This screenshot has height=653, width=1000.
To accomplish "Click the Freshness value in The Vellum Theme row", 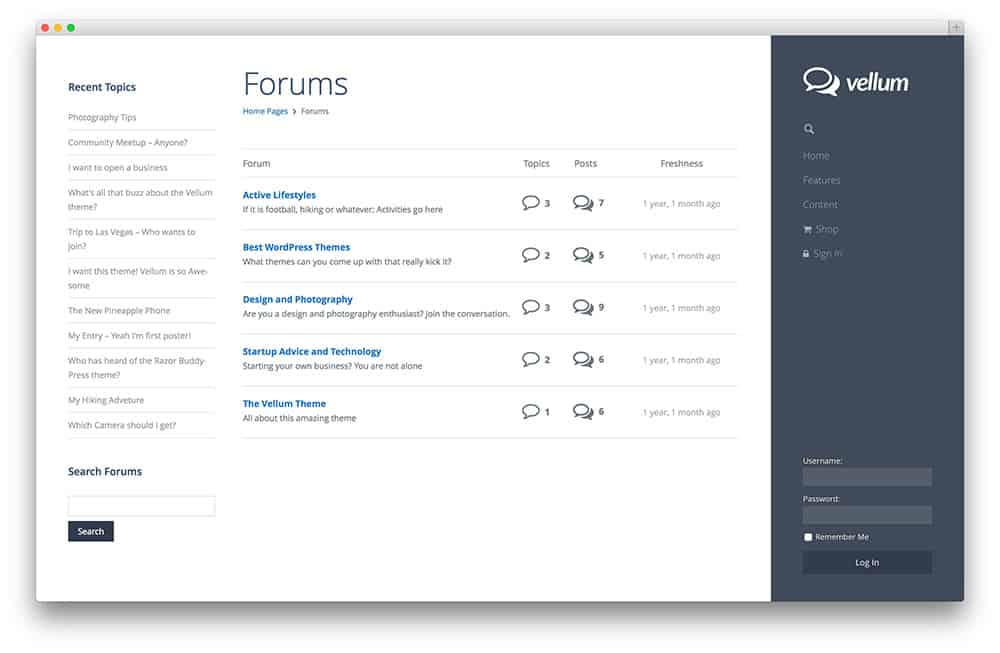I will pyautogui.click(x=681, y=413).
